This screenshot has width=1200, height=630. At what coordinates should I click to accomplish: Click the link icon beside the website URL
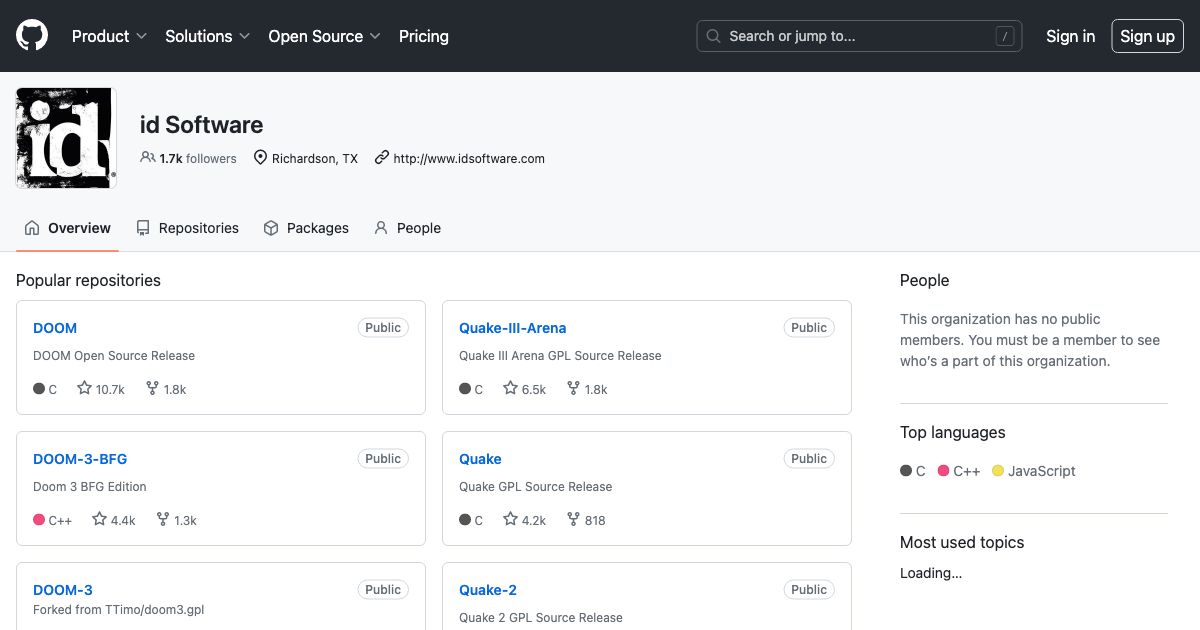(x=382, y=158)
